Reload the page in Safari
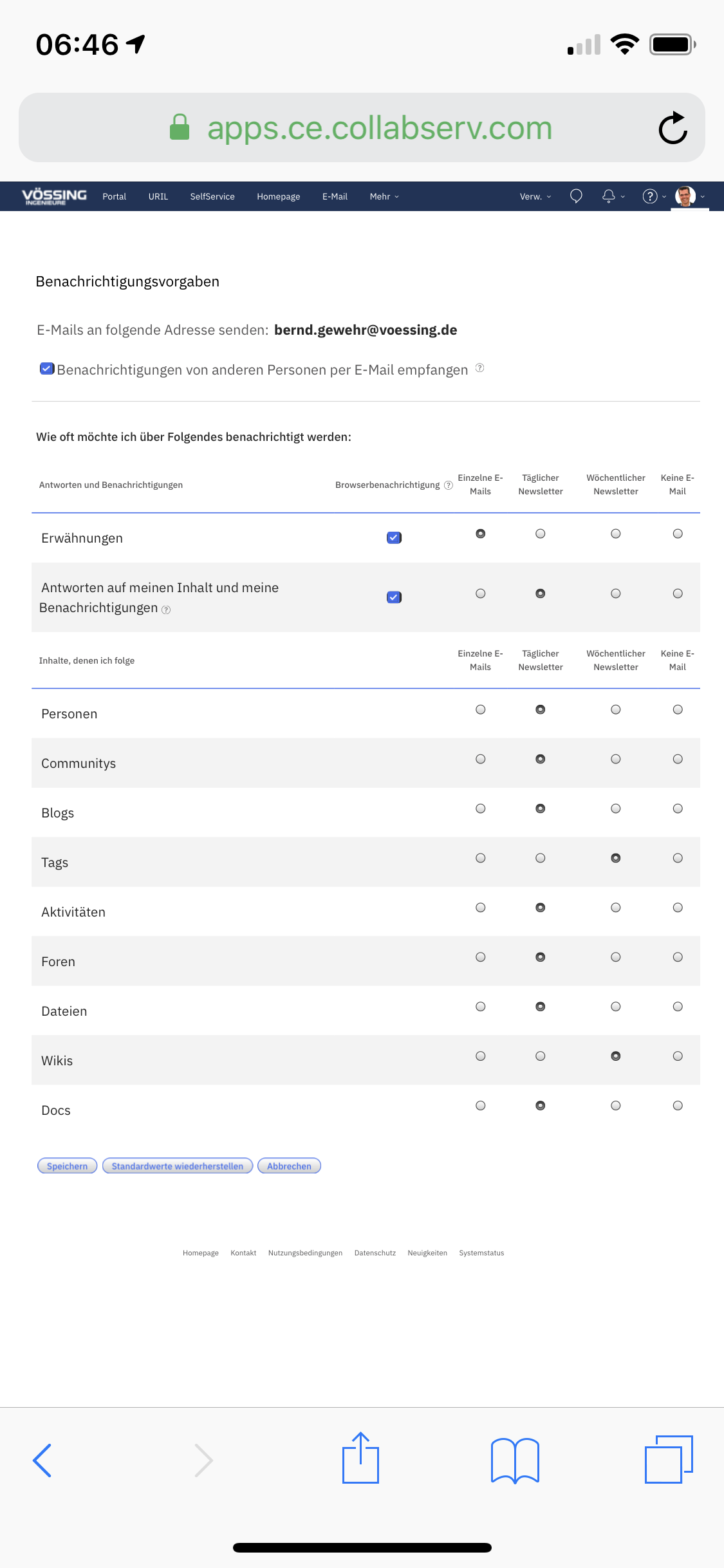This screenshot has width=724, height=1568. click(x=673, y=128)
